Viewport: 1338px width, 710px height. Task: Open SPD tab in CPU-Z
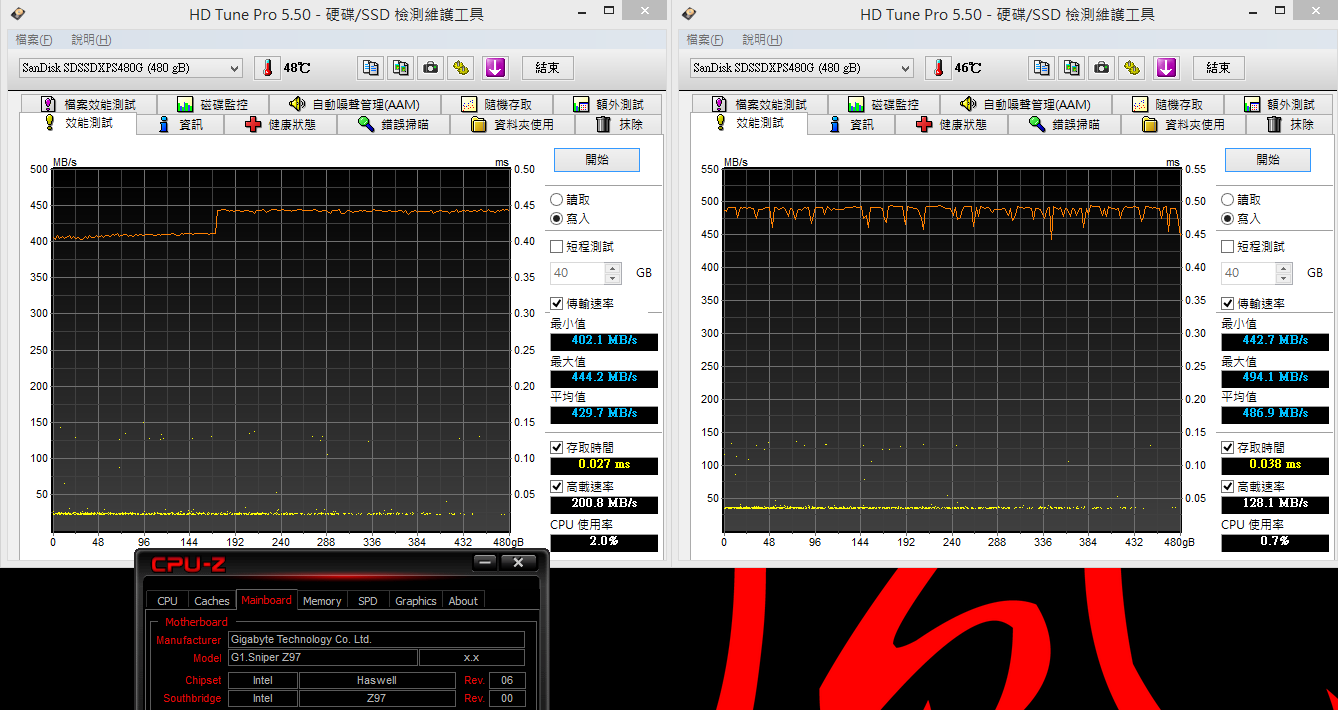(368, 601)
